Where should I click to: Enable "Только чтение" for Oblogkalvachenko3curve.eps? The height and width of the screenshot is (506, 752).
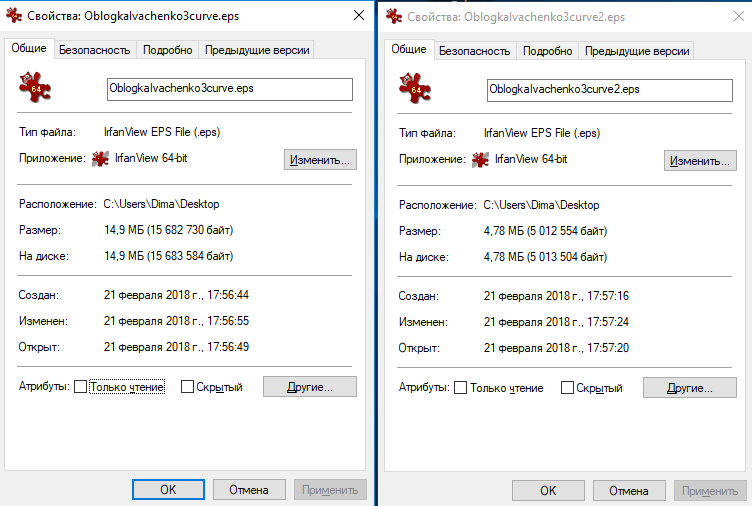pos(80,388)
